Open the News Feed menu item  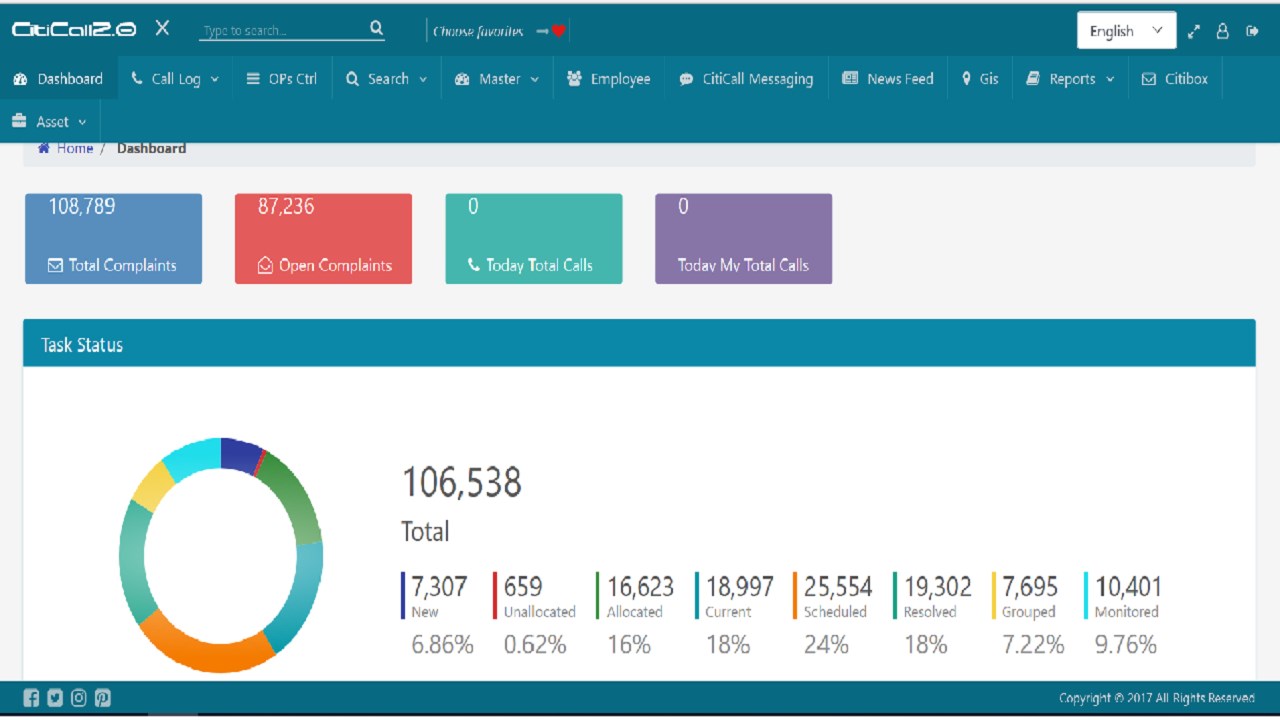pos(888,79)
